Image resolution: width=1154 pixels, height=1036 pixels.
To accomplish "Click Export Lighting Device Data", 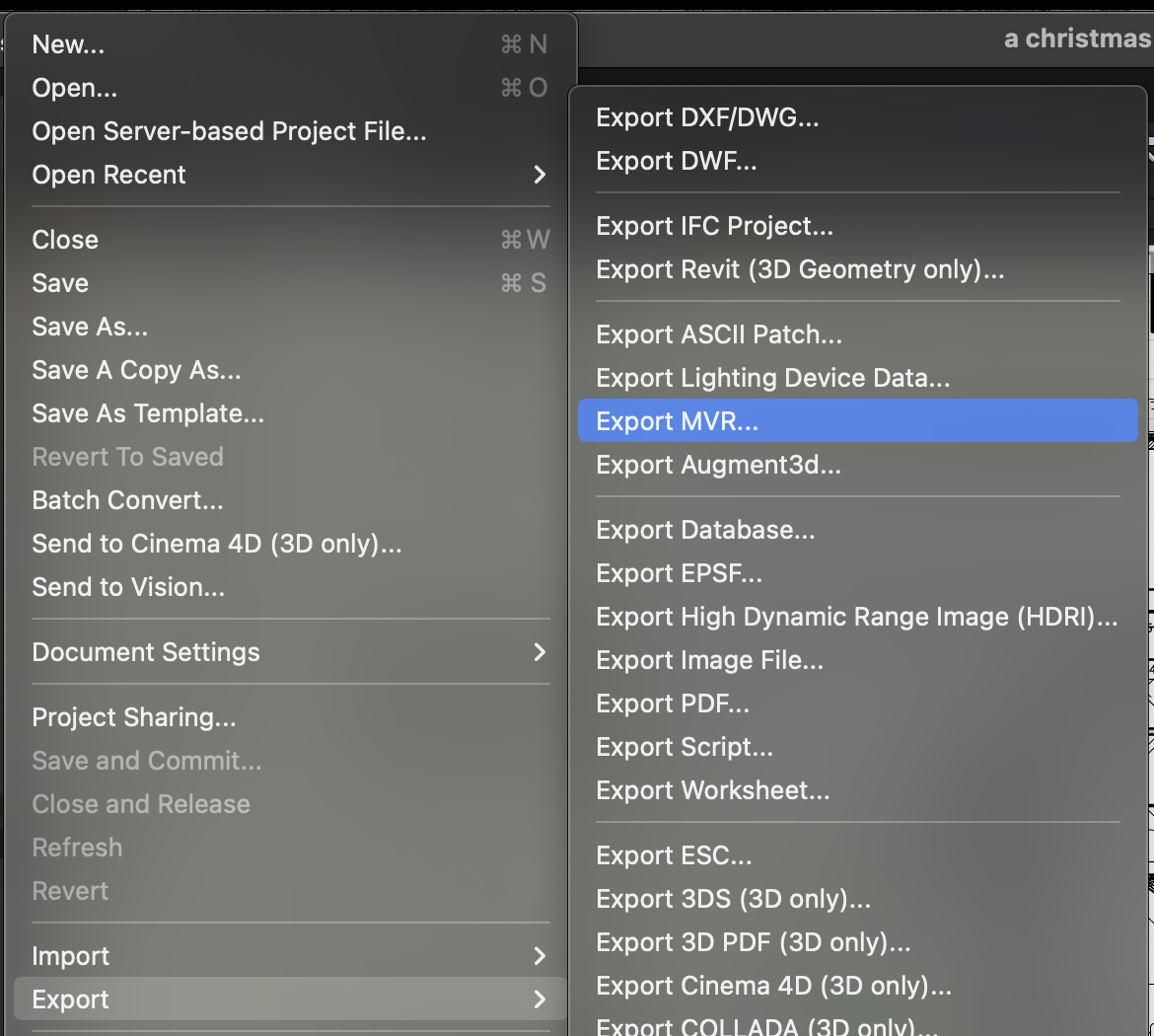I will tap(772, 378).
